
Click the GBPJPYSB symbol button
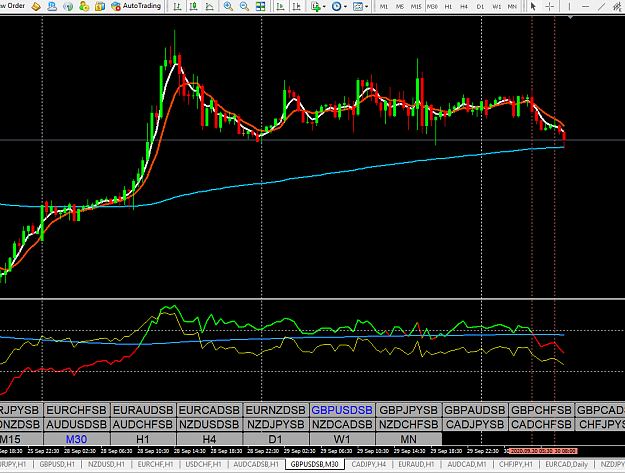point(409,410)
